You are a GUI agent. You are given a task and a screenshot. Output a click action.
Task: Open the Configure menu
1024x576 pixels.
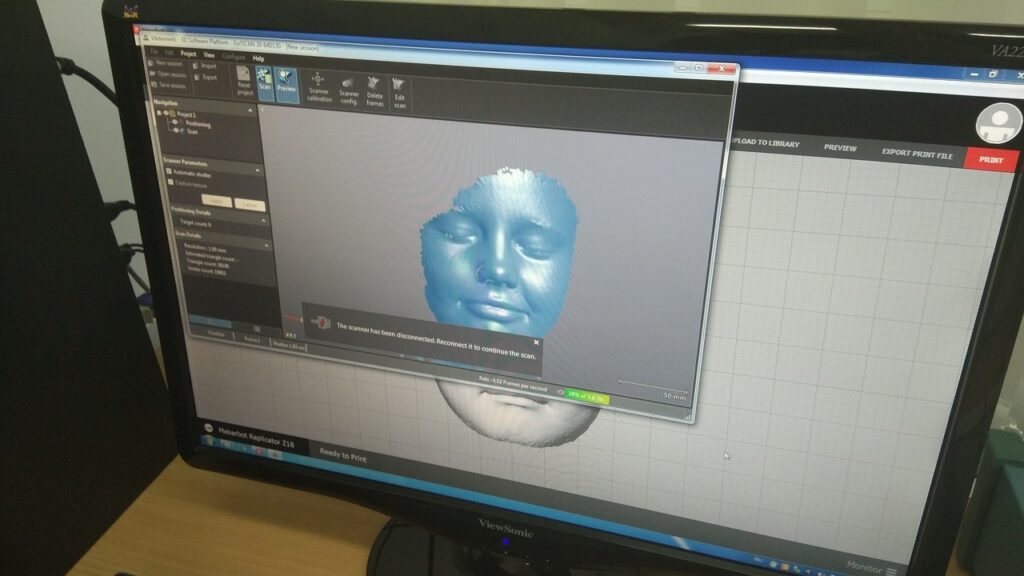(233, 56)
